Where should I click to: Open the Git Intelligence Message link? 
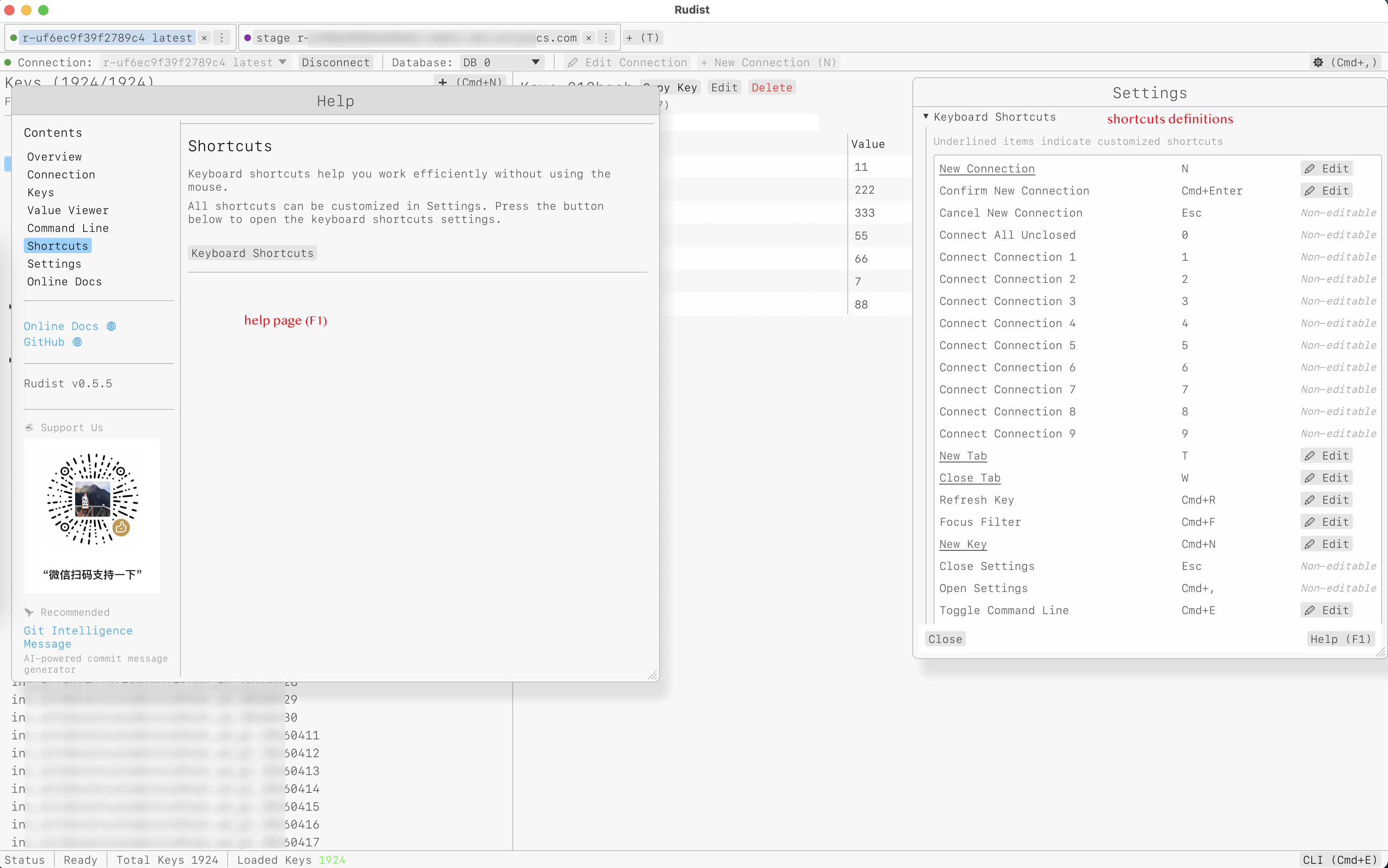pos(78,637)
